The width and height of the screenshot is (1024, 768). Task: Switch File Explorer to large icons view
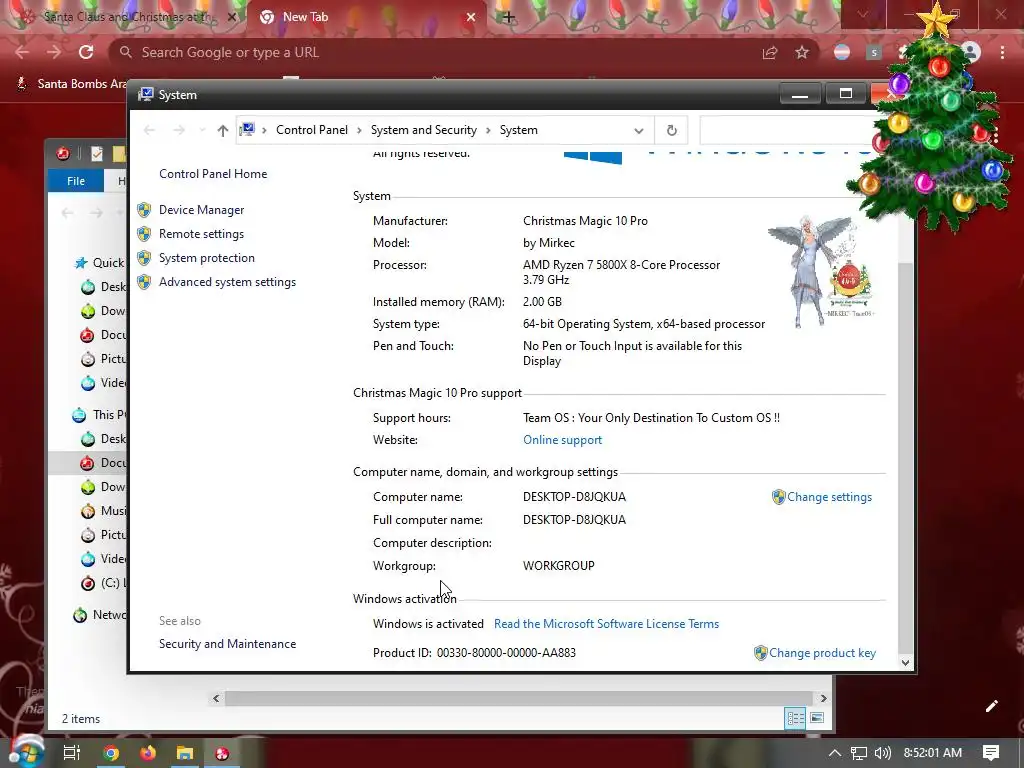pyautogui.click(x=817, y=718)
